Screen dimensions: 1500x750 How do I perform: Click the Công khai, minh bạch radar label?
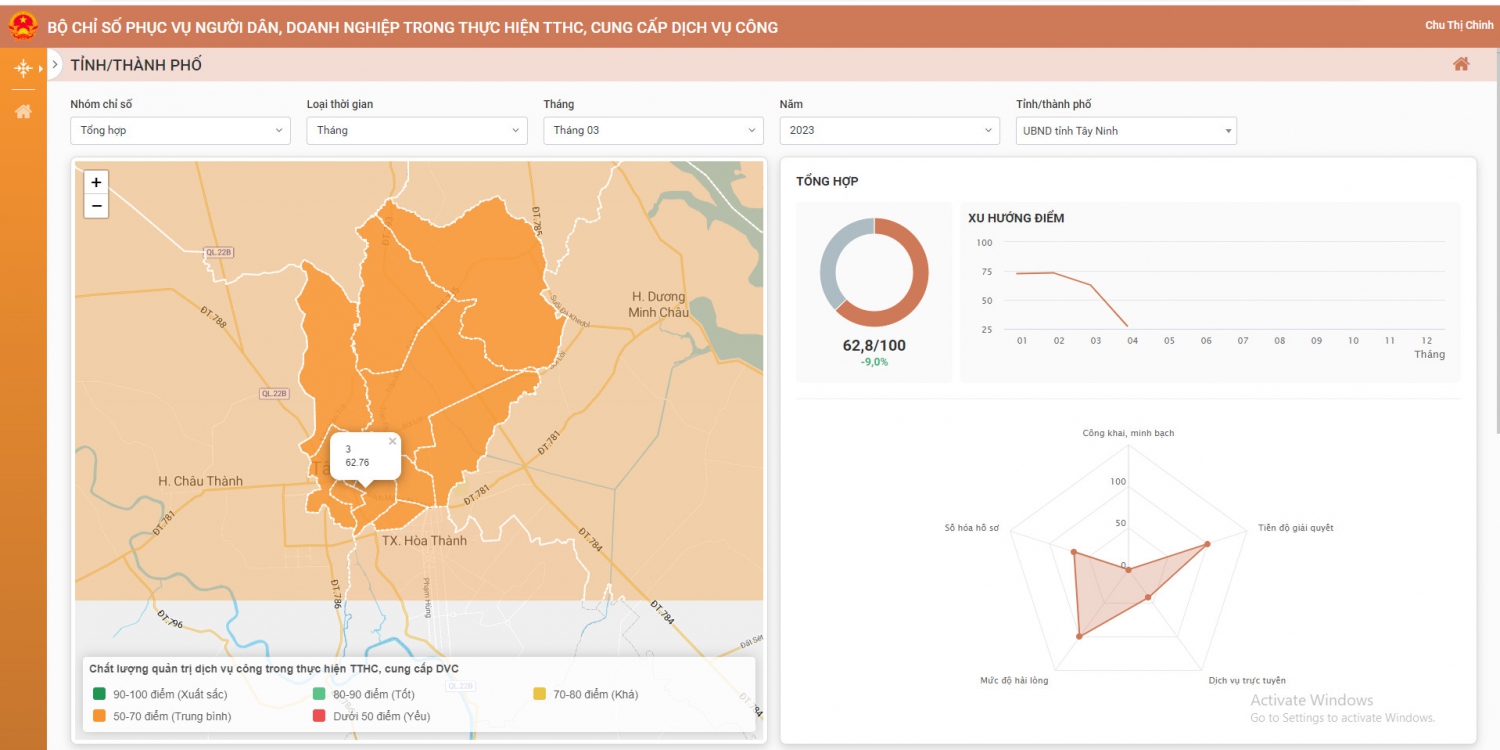(1128, 433)
